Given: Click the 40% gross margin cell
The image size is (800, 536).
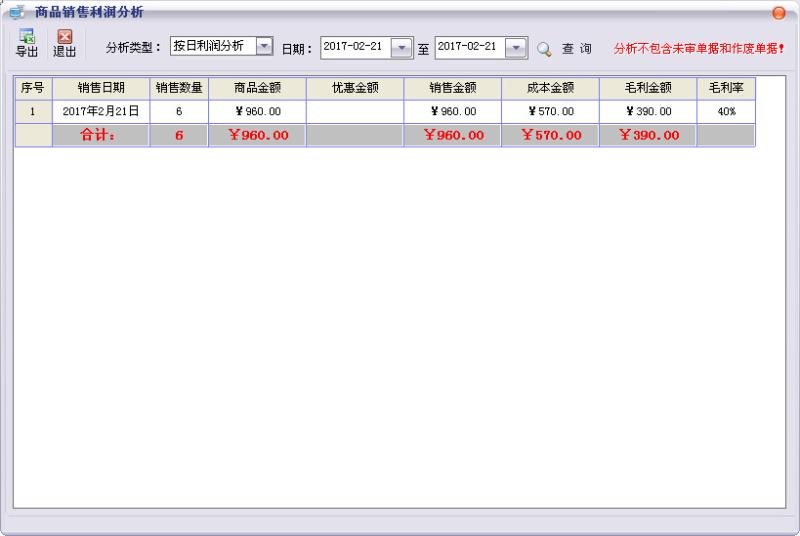Looking at the screenshot, I should [726, 111].
